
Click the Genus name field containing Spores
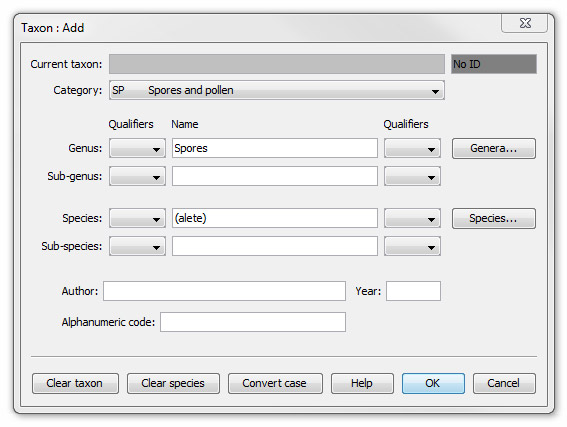click(275, 148)
